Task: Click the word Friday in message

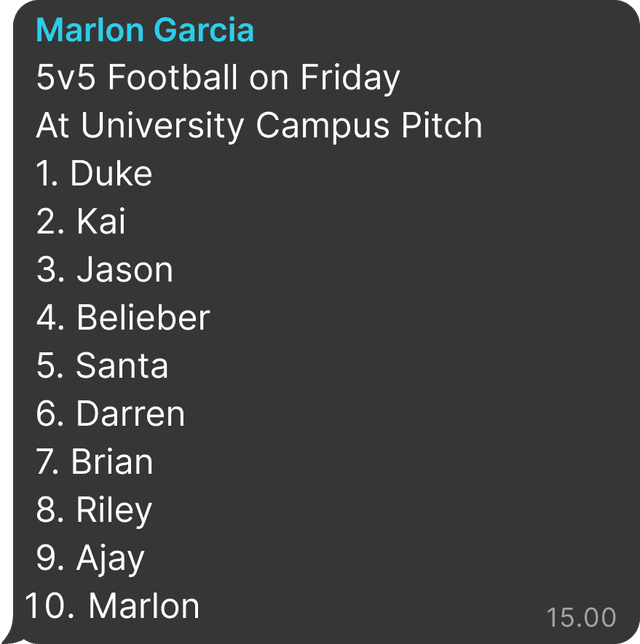Action: pos(350,78)
